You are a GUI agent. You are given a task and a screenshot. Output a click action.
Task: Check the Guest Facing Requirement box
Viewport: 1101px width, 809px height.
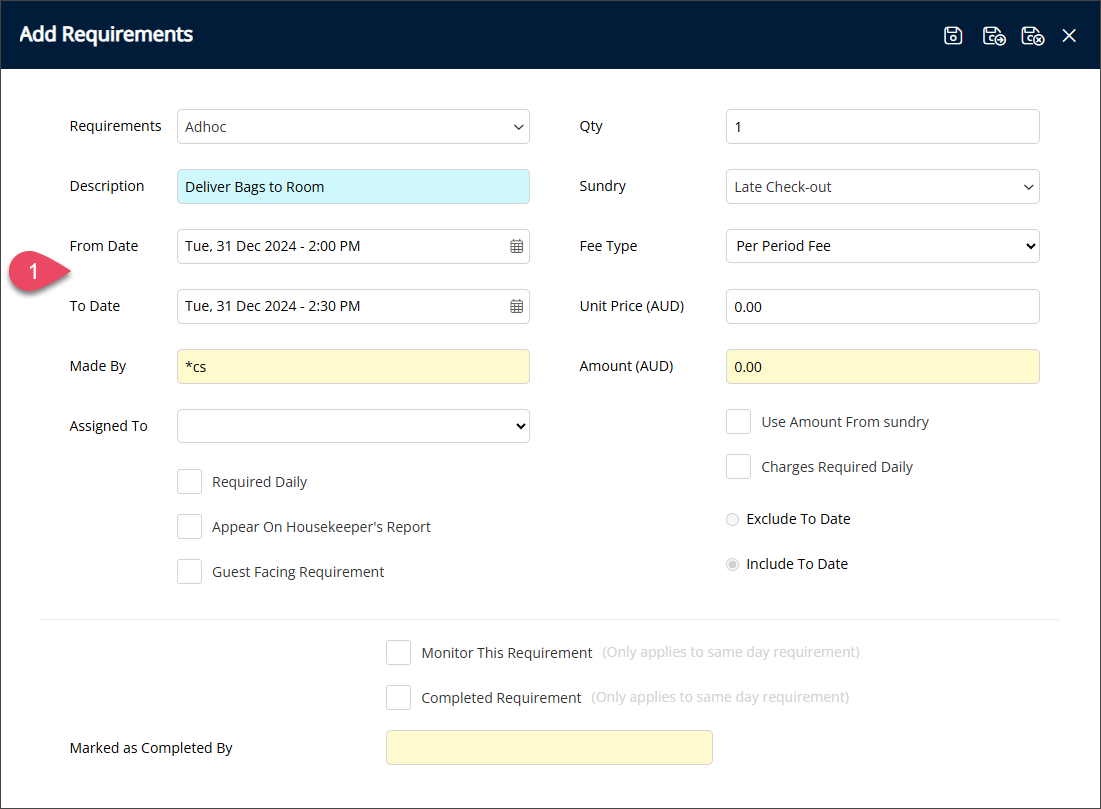pyautogui.click(x=190, y=572)
